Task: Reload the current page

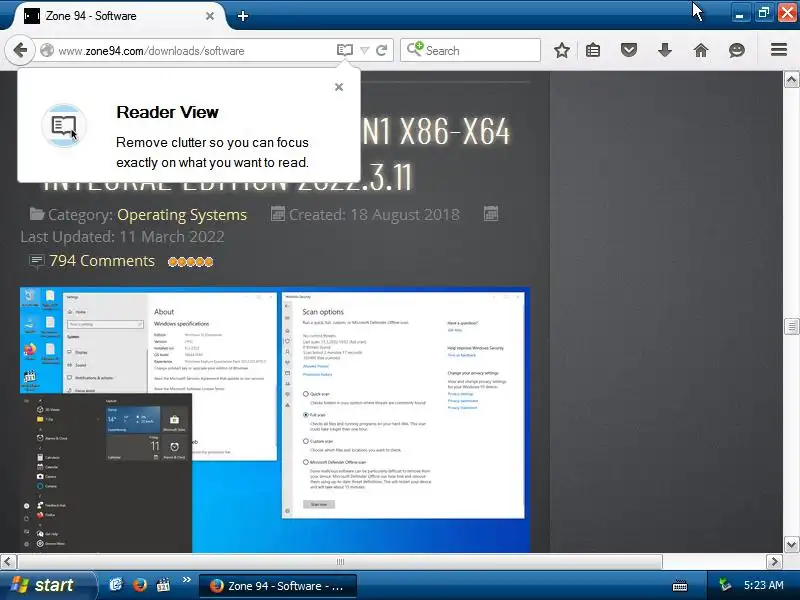Action: coord(381,50)
